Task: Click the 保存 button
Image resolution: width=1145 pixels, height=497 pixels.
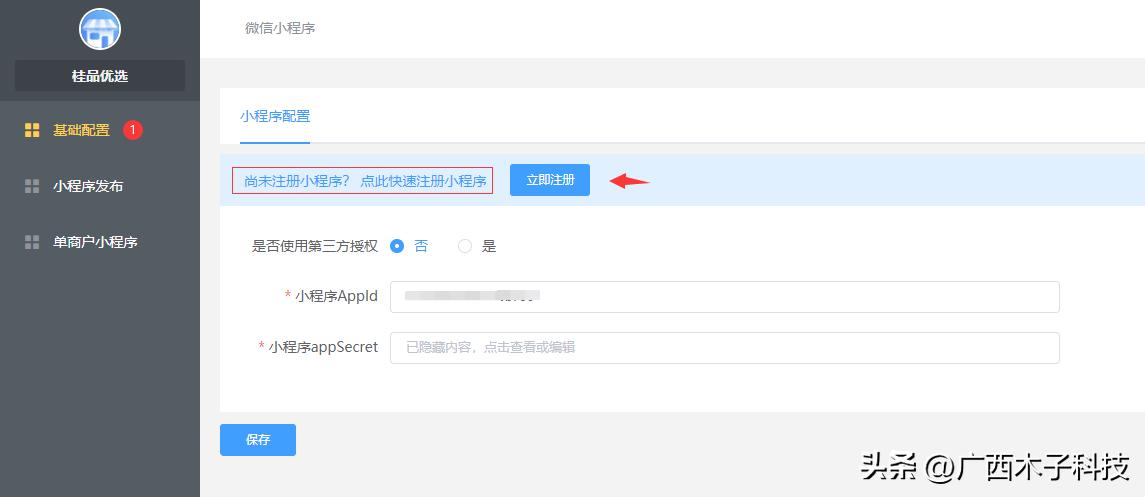Action: click(x=258, y=440)
